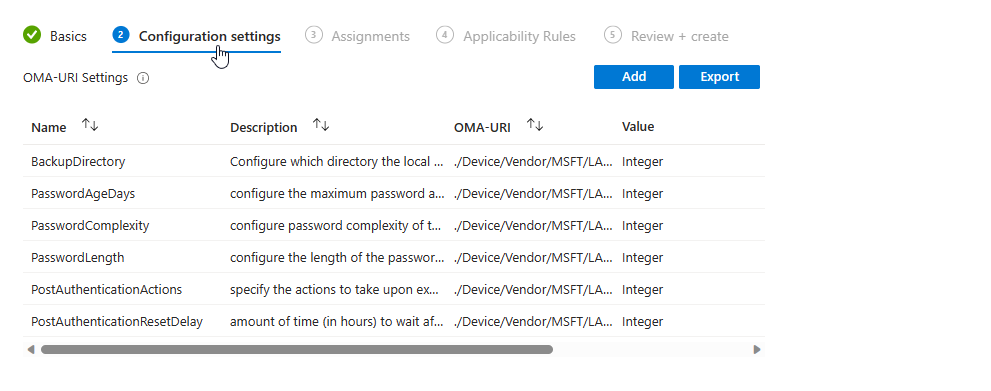This screenshot has width=991, height=391.
Task: Click the step 2 circle icon
Action: coord(121,35)
